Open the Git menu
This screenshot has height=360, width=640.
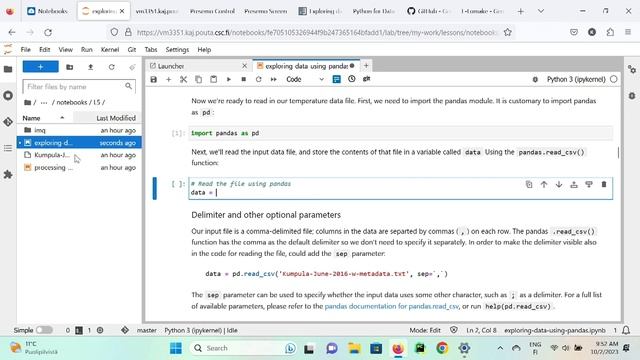(x=131, y=49)
